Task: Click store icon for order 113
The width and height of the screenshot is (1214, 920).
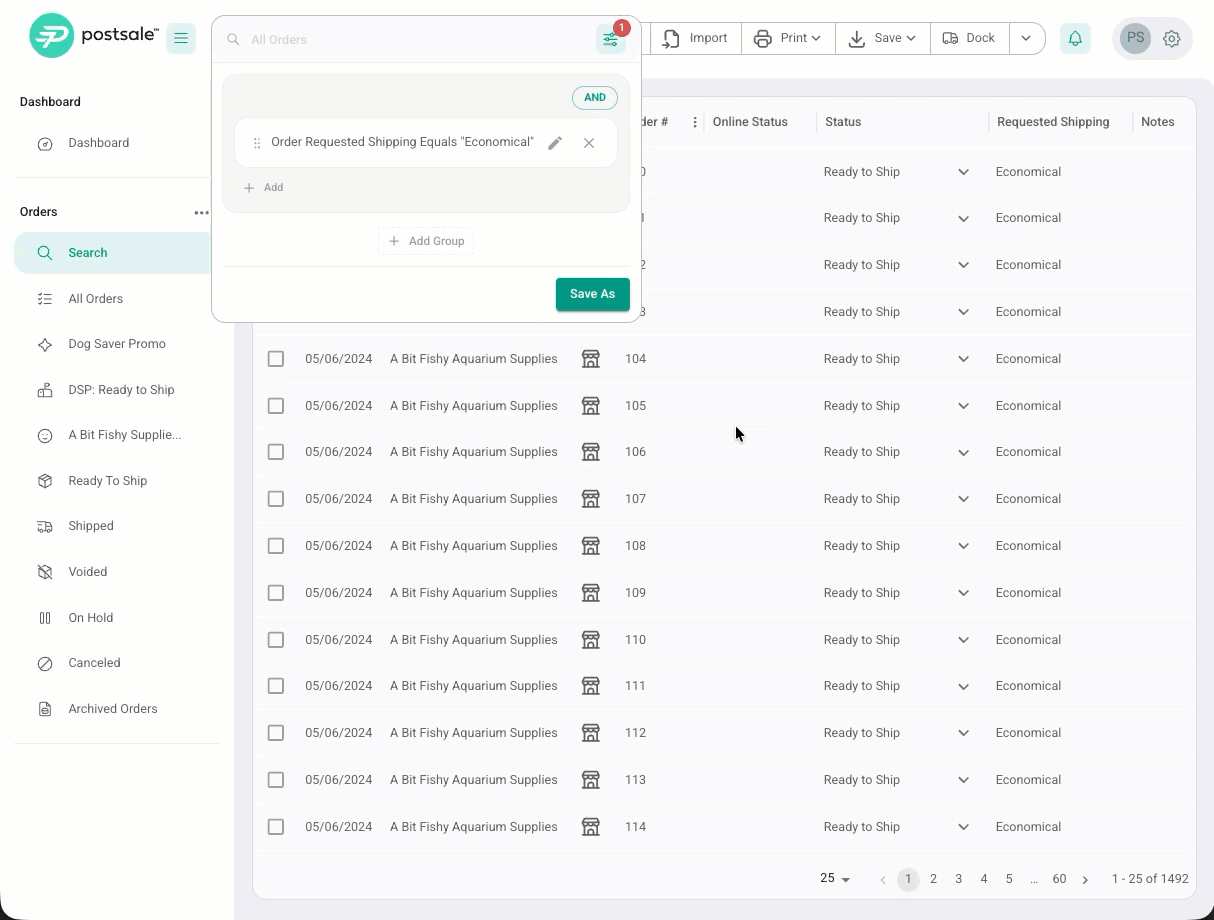Action: [591, 780]
